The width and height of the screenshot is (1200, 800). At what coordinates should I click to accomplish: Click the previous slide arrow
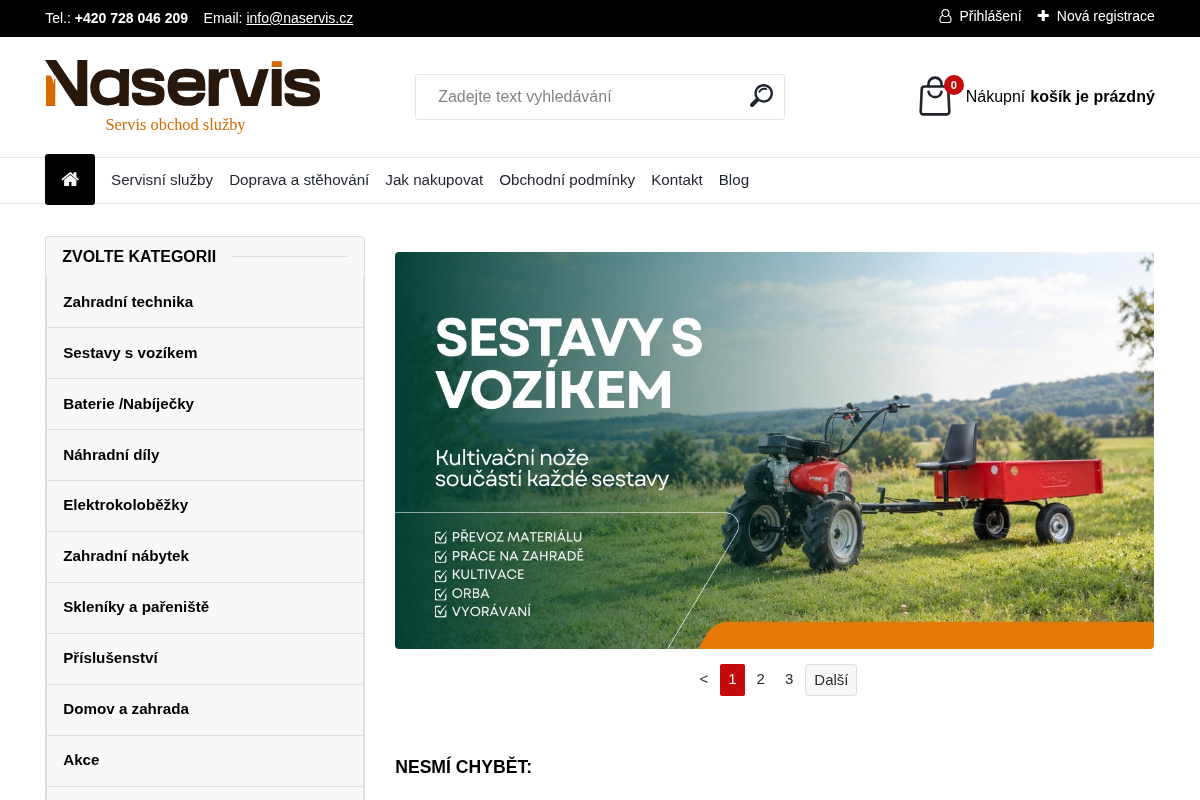[x=704, y=679]
